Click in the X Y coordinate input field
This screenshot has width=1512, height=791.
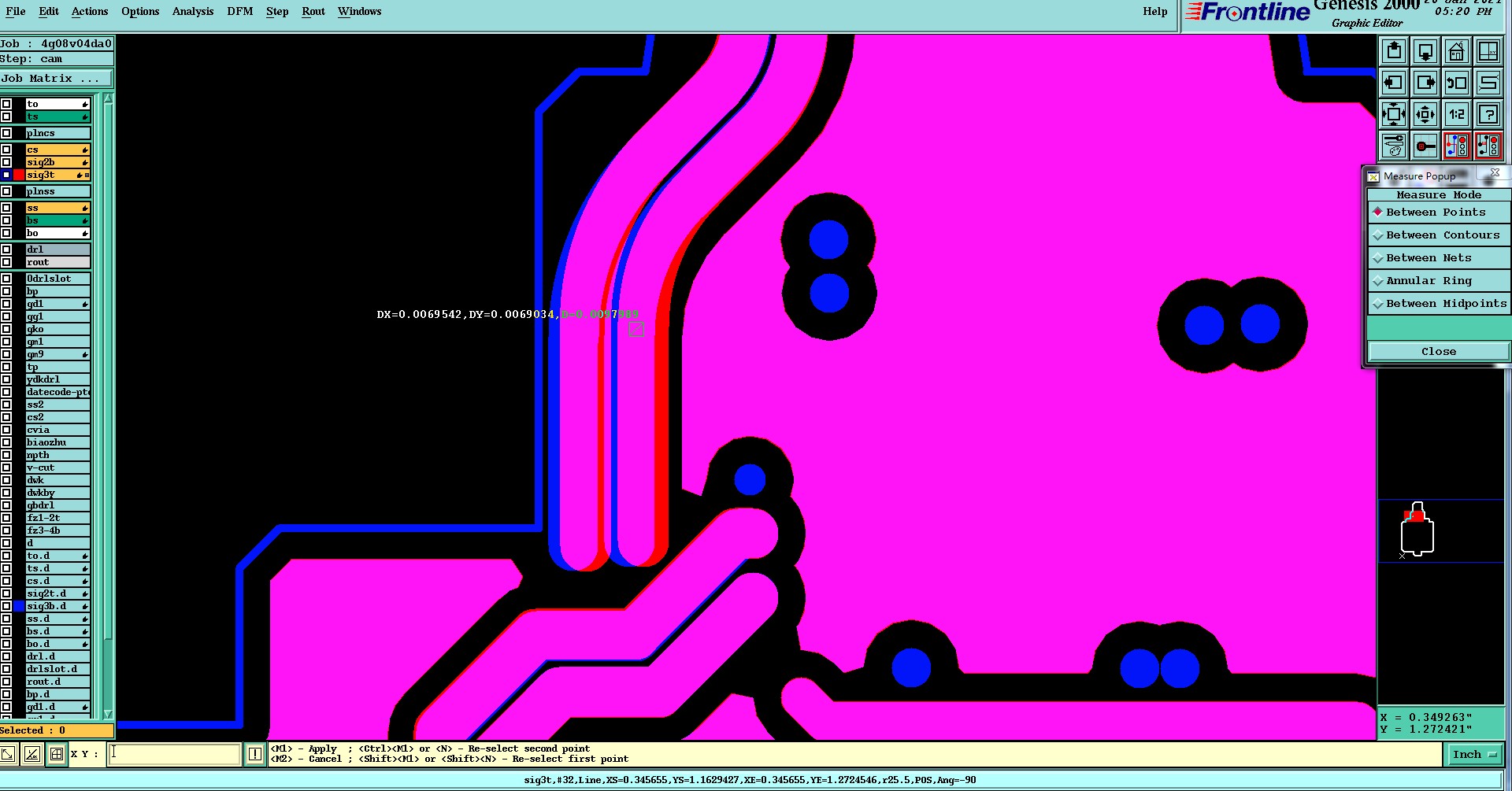(x=175, y=754)
